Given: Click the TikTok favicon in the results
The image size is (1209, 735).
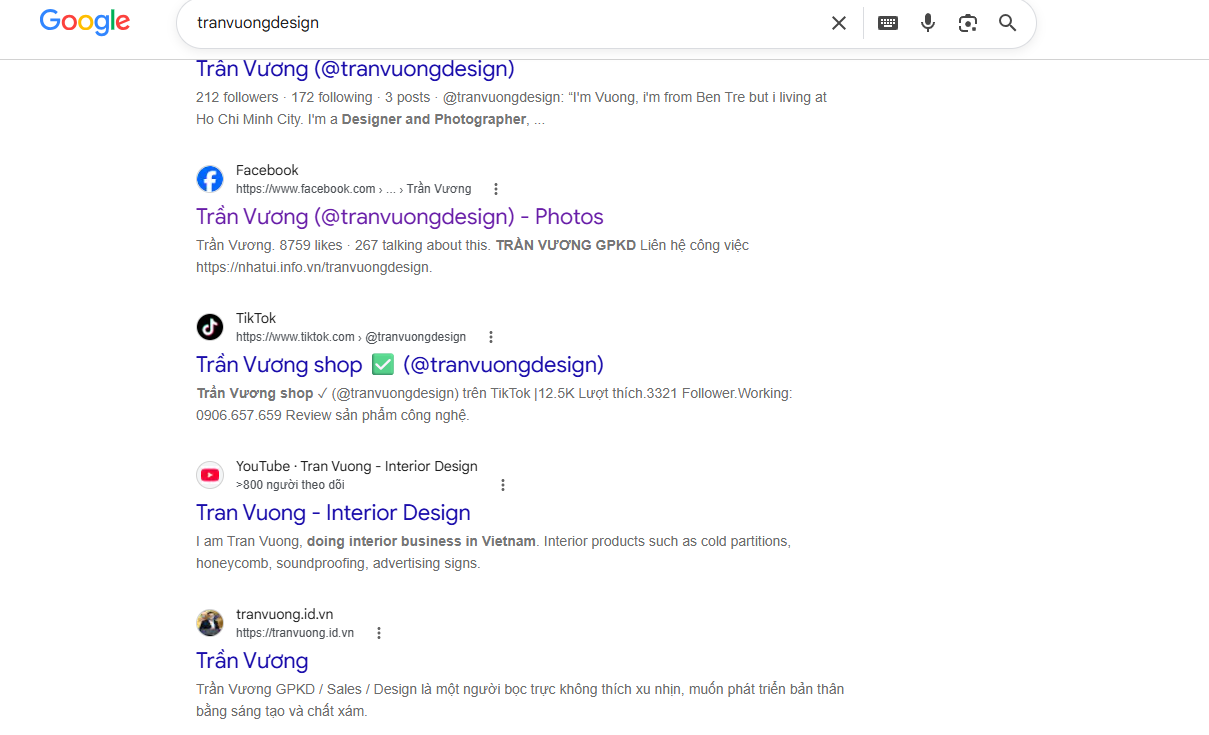Looking at the screenshot, I should pyautogui.click(x=210, y=327).
